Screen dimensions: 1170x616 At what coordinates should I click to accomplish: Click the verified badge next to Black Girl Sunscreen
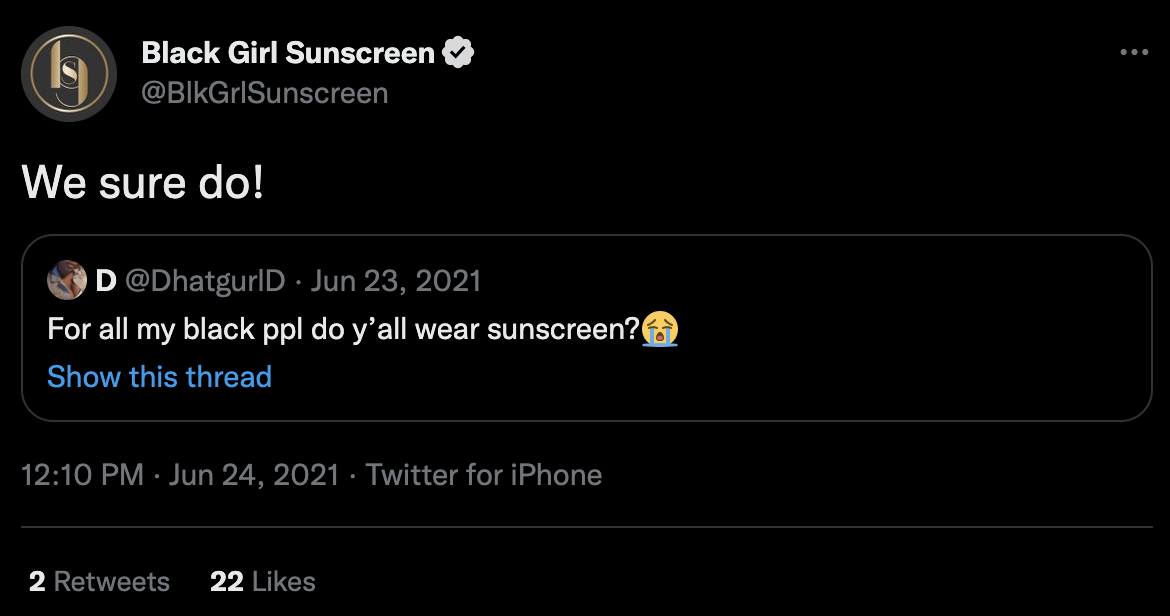pyautogui.click(x=458, y=53)
